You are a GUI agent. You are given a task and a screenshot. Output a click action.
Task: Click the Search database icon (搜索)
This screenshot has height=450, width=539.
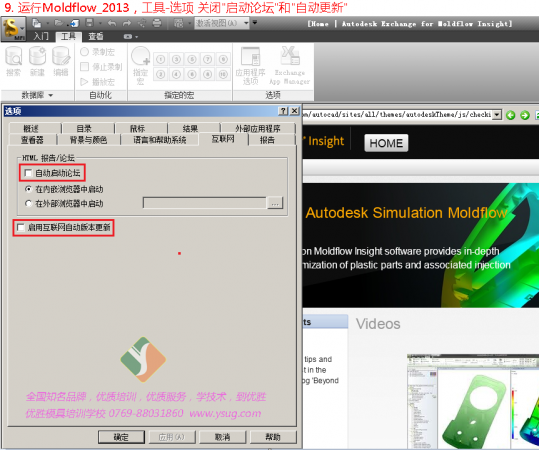click(13, 62)
